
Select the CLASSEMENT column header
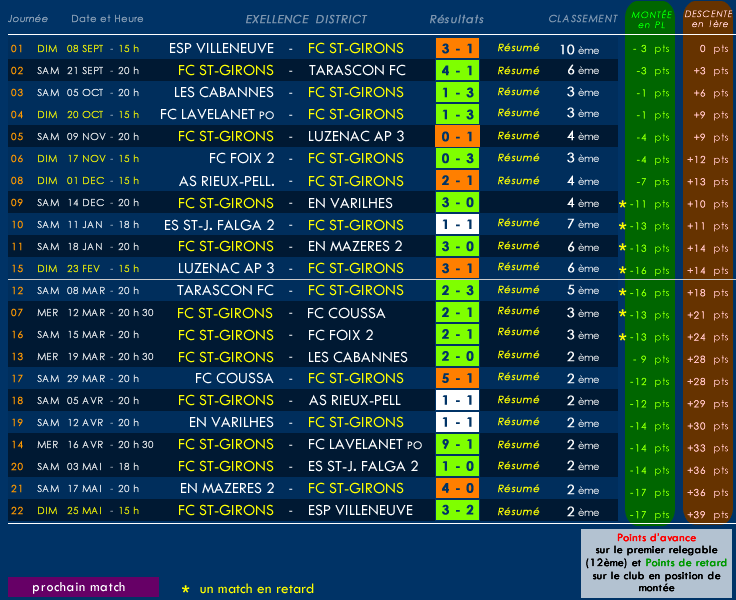click(x=583, y=19)
